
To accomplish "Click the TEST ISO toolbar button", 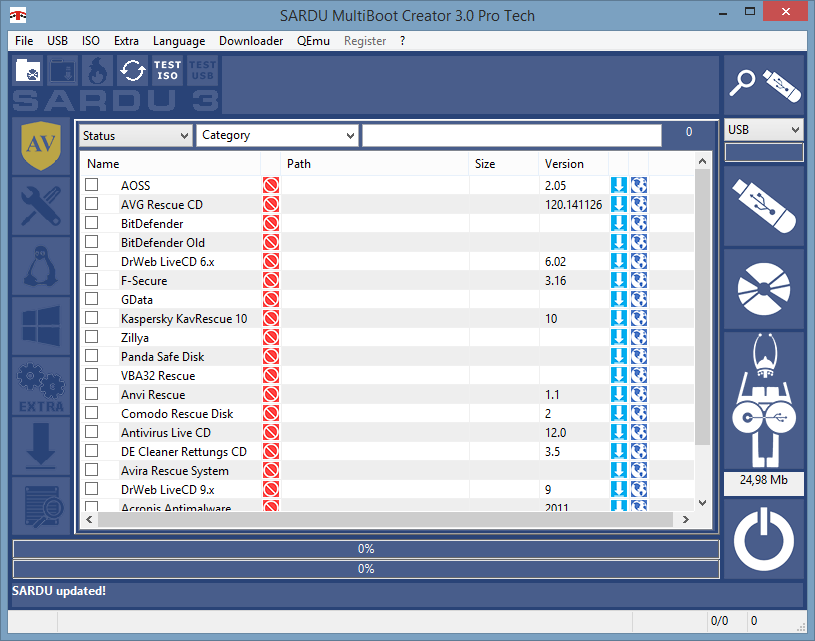I will pos(167,70).
